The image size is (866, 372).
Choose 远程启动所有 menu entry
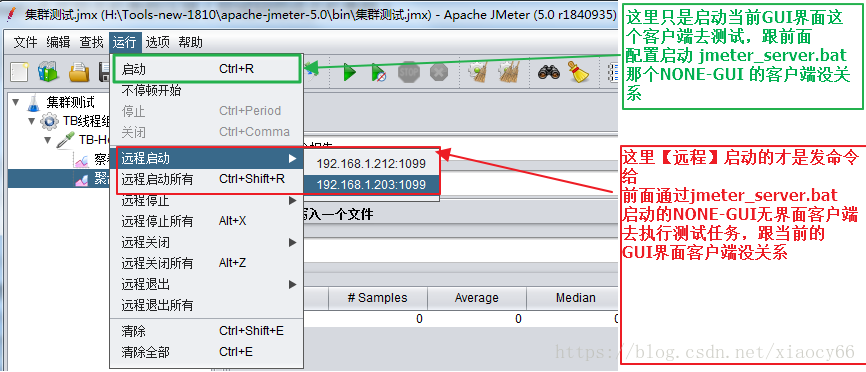207,179
